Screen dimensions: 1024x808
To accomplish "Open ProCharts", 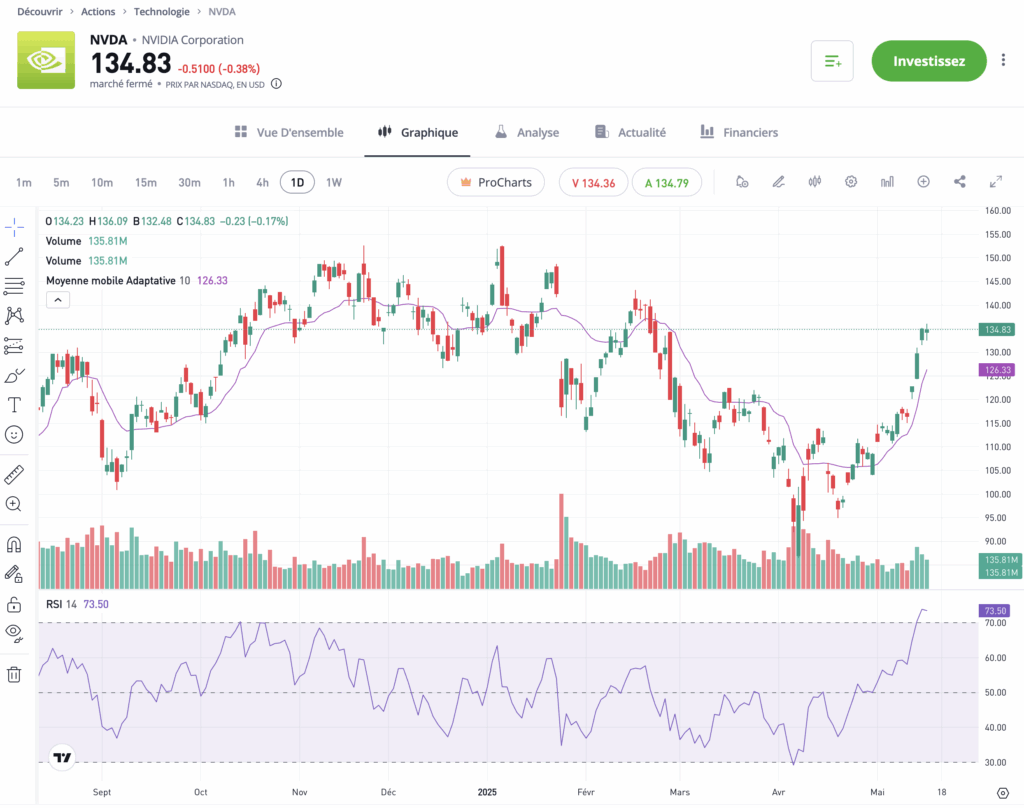I will [496, 182].
